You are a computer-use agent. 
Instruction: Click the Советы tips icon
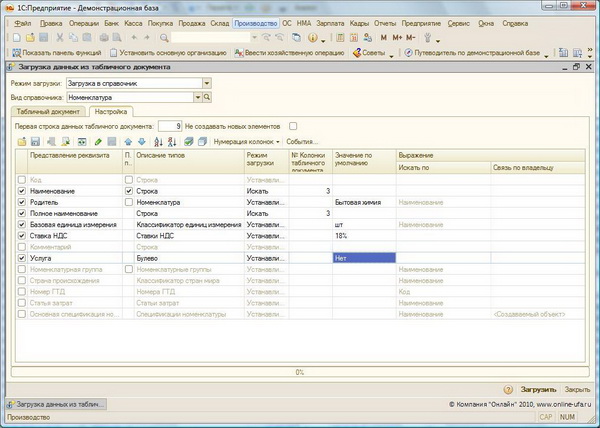(357, 53)
